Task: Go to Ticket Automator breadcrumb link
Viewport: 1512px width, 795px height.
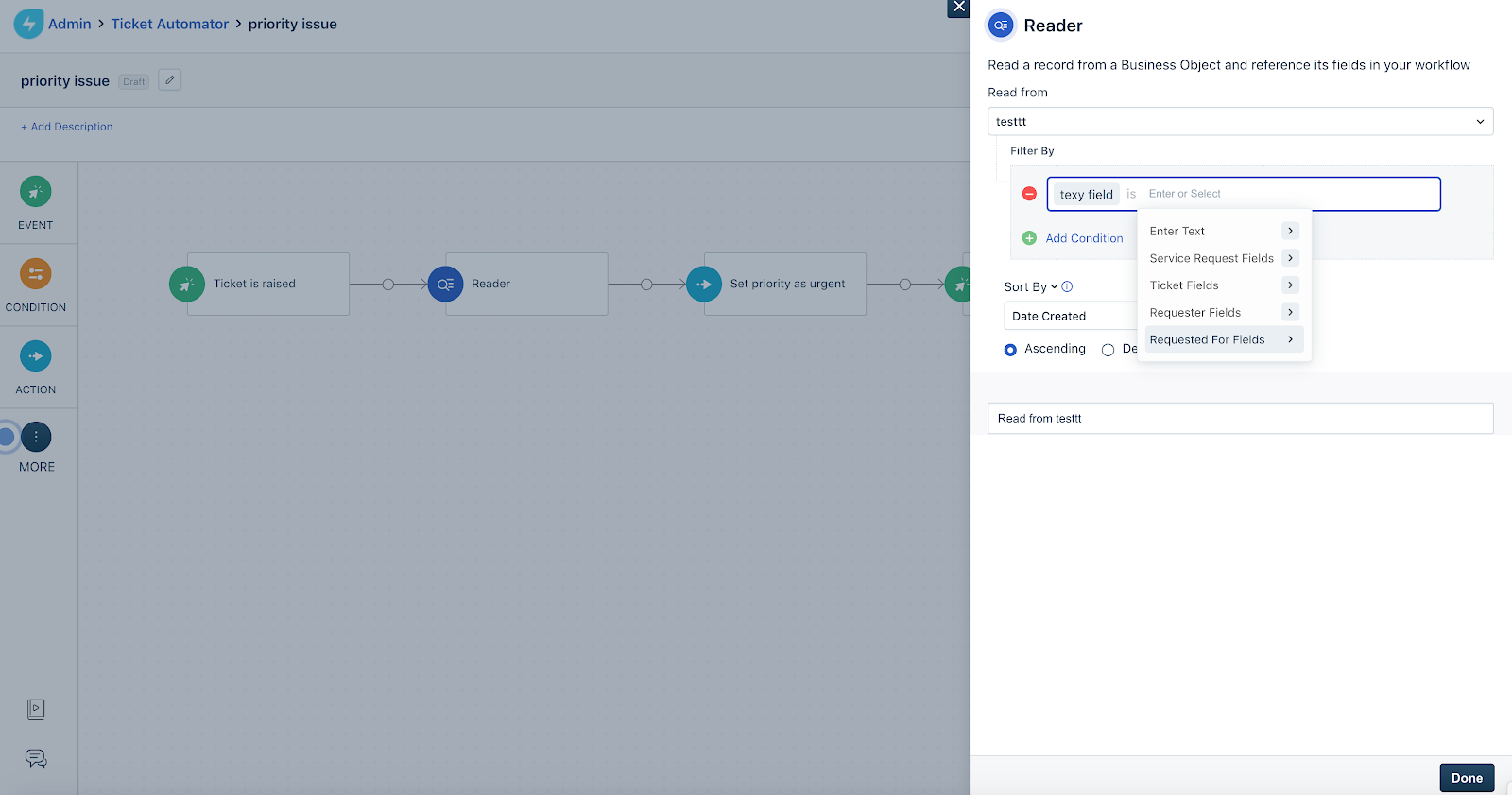Action: (x=170, y=24)
